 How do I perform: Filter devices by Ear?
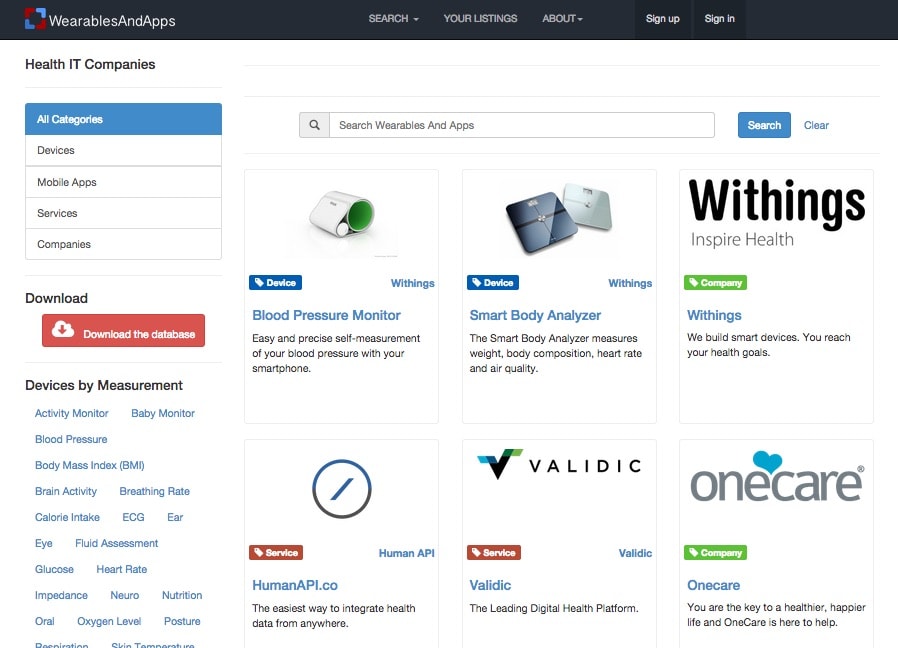click(175, 517)
